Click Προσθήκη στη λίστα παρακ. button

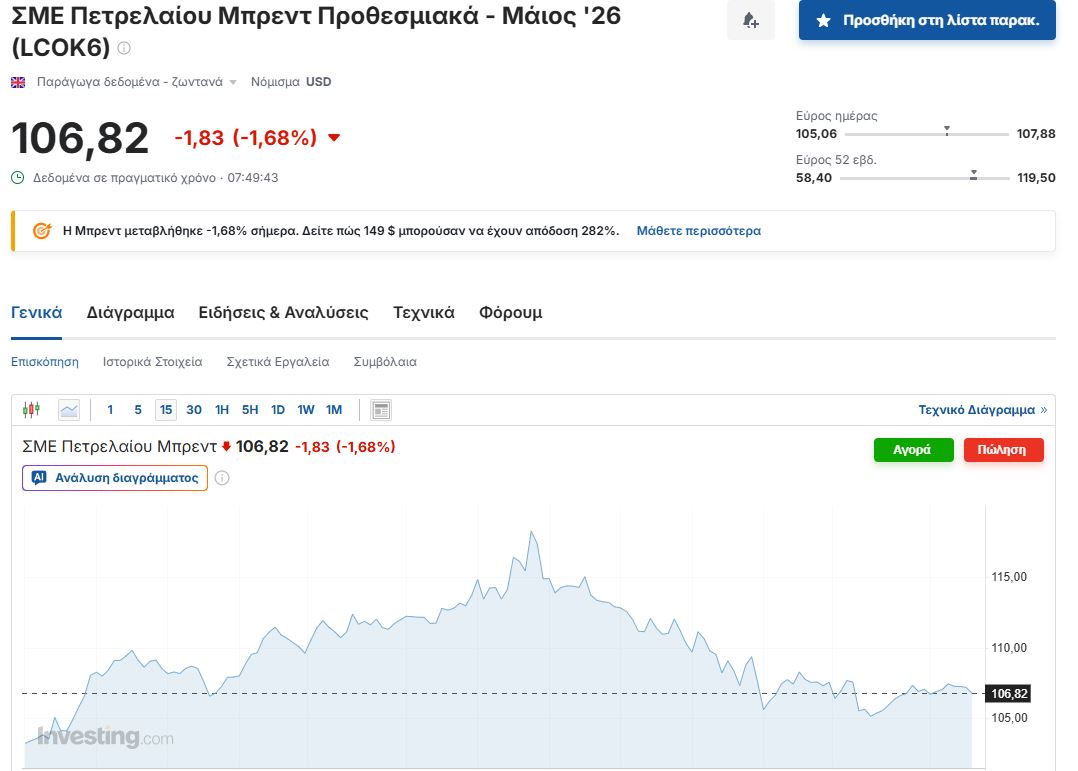click(x=927, y=20)
